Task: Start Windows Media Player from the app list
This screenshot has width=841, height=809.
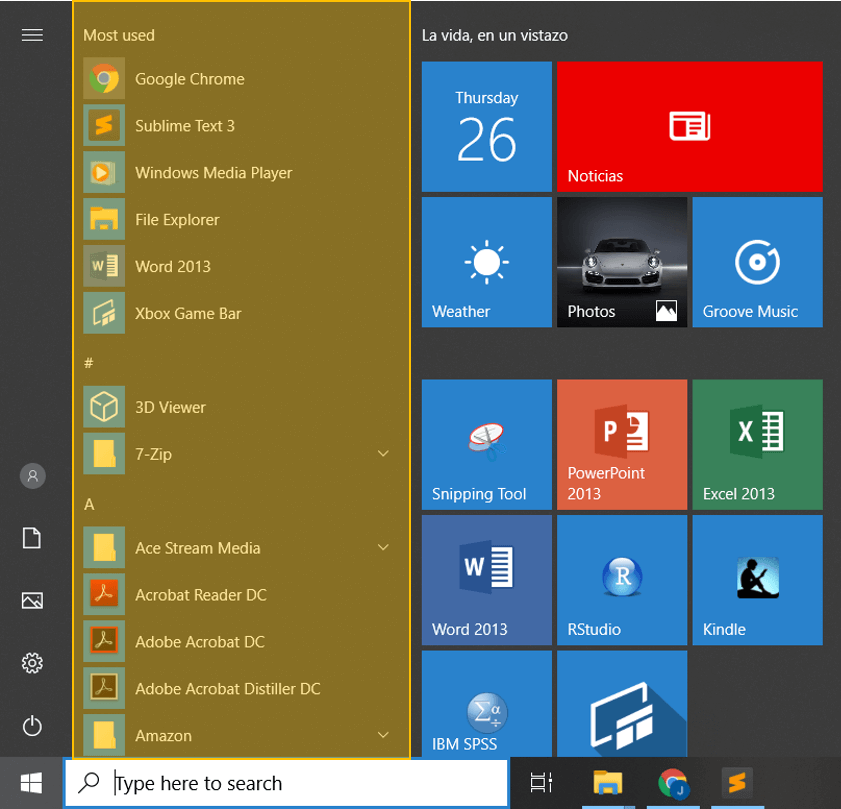Action: tap(241, 172)
